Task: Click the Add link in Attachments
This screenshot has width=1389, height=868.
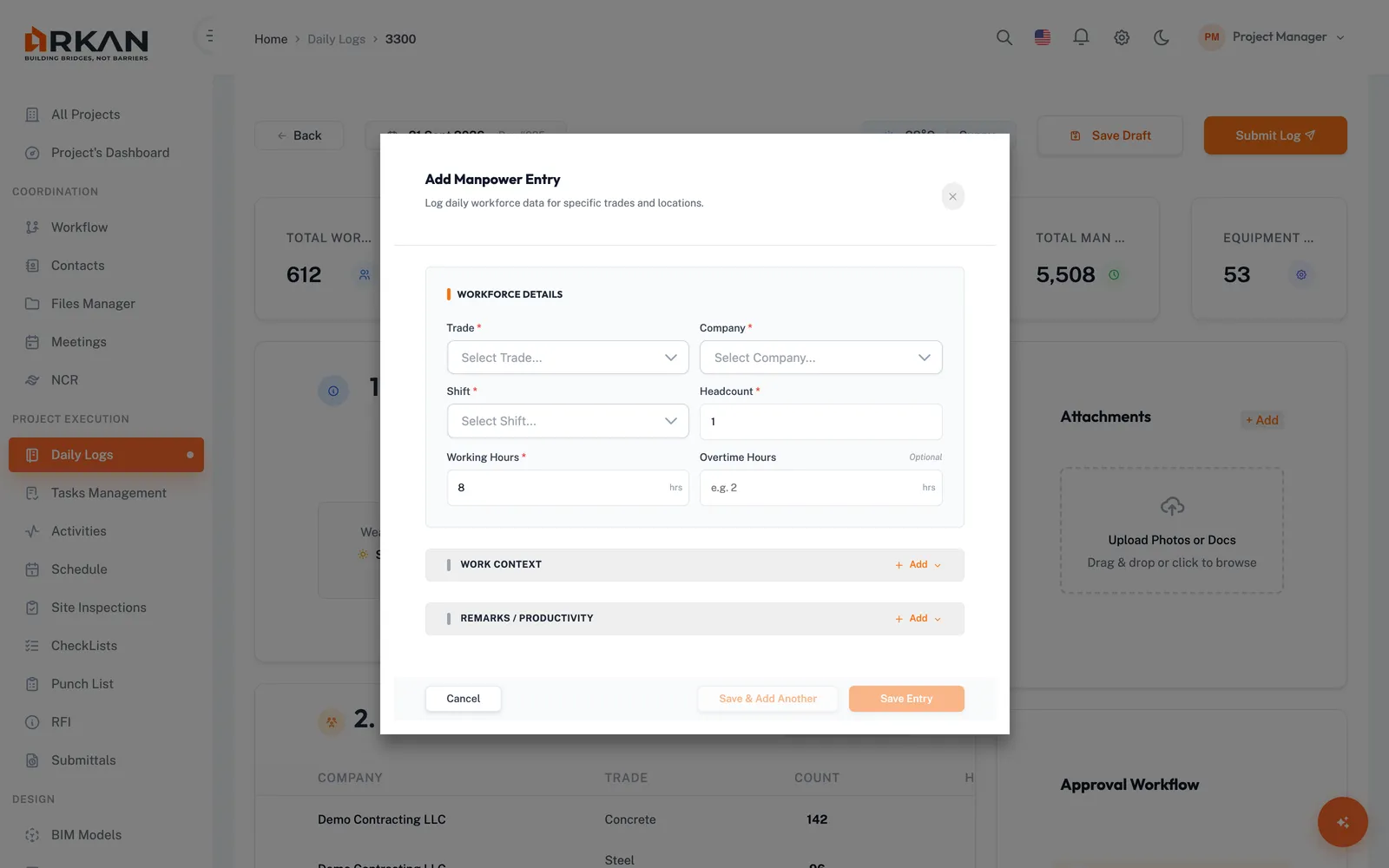Action: click(1262, 420)
